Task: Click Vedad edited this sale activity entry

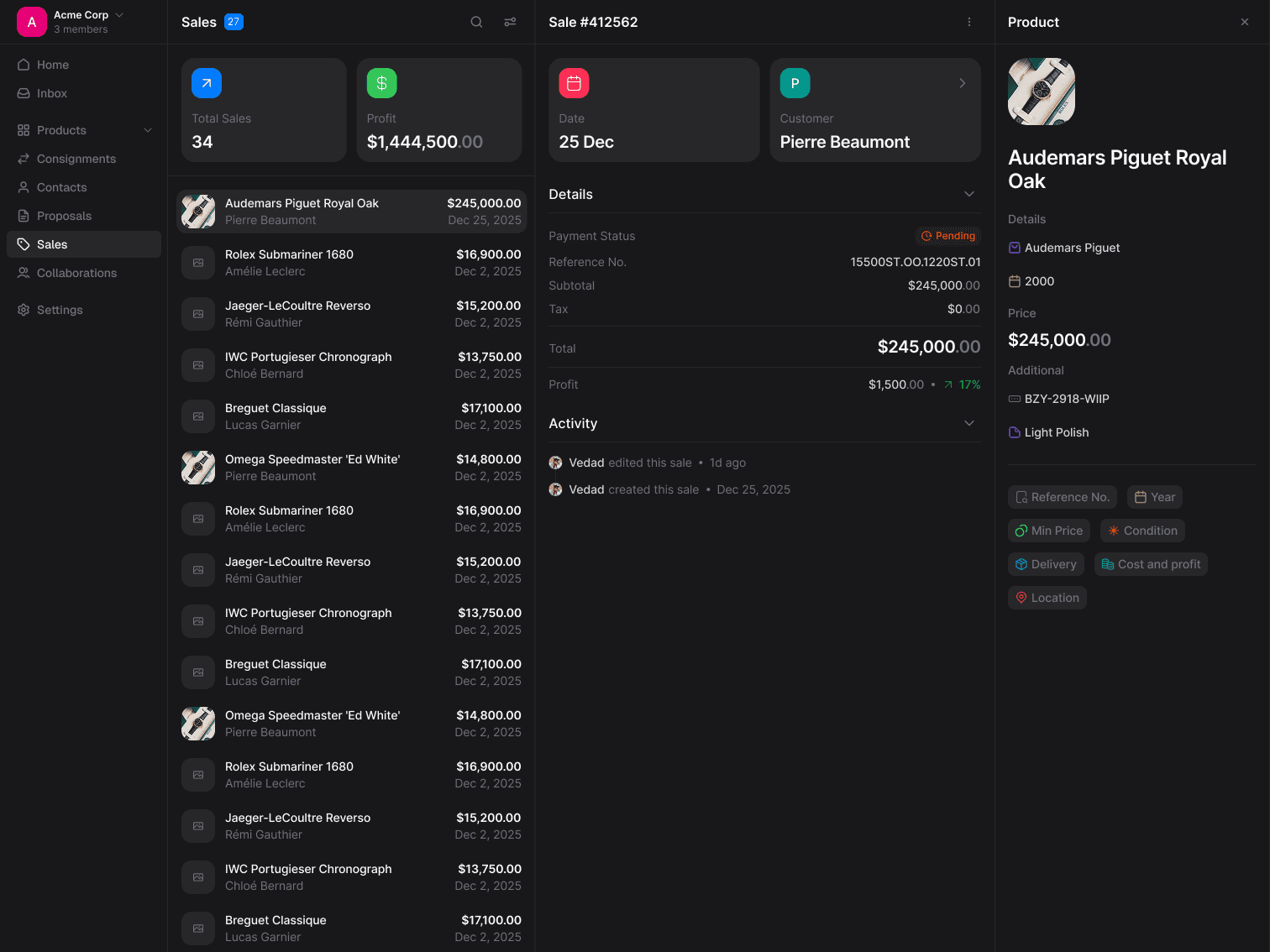Action: coord(648,463)
